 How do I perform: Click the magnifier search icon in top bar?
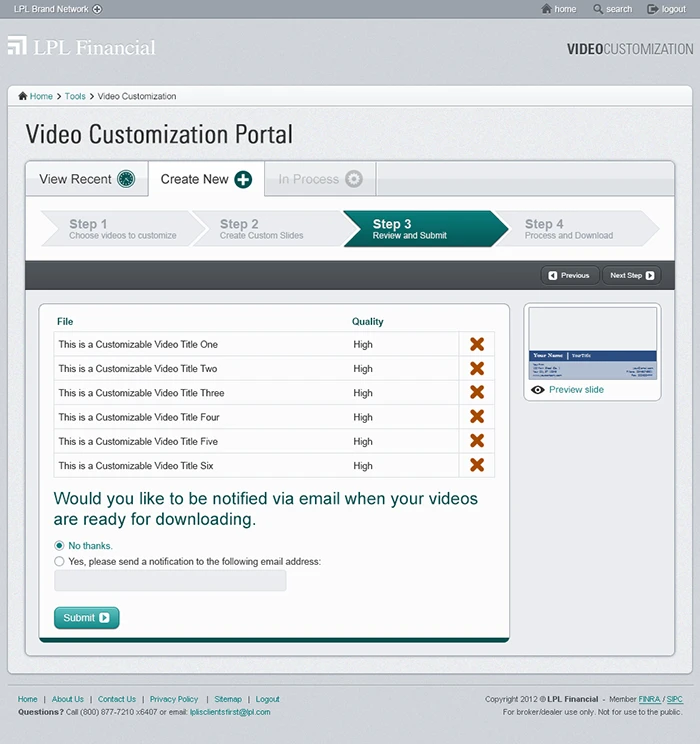point(598,9)
